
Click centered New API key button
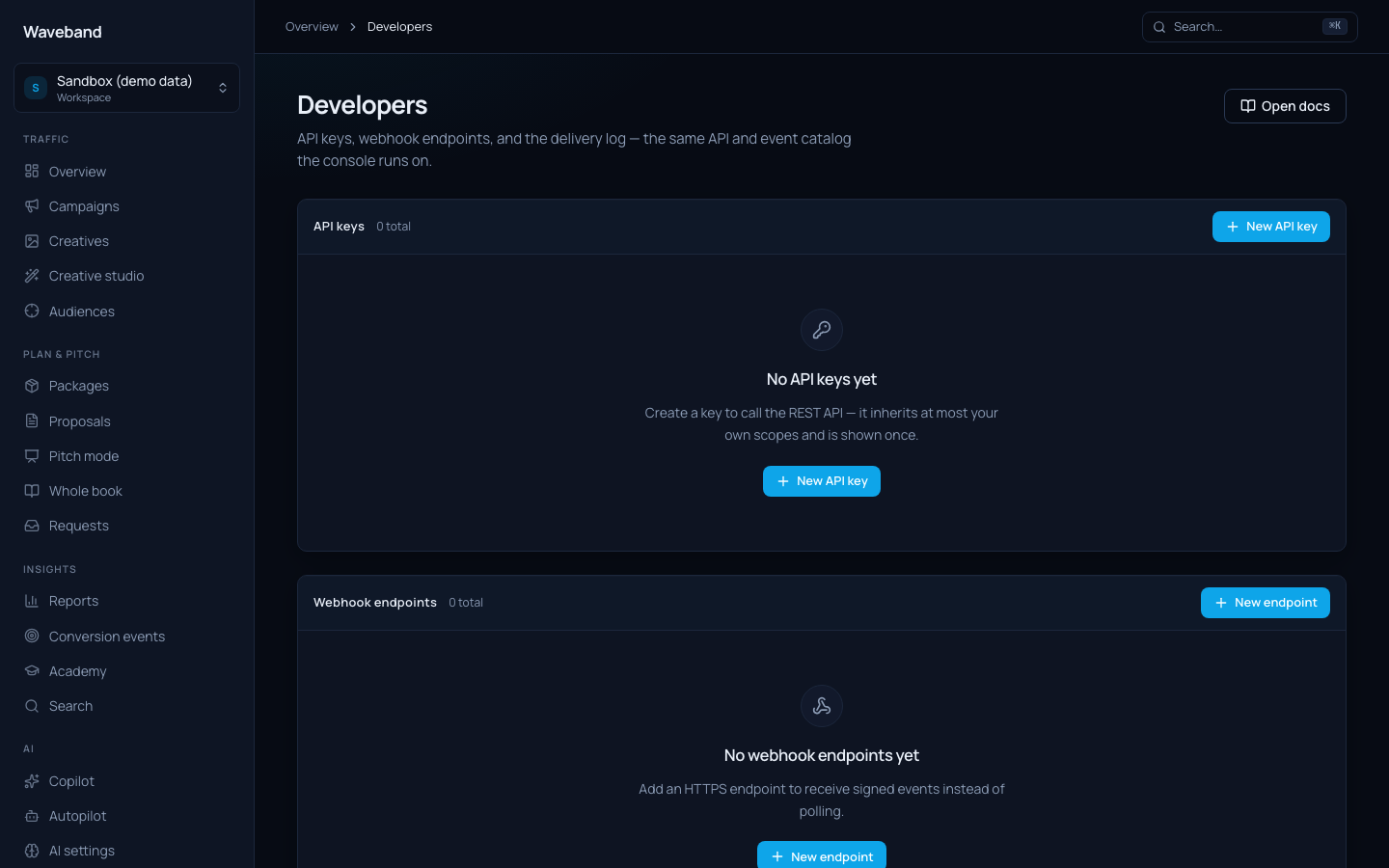(x=822, y=481)
